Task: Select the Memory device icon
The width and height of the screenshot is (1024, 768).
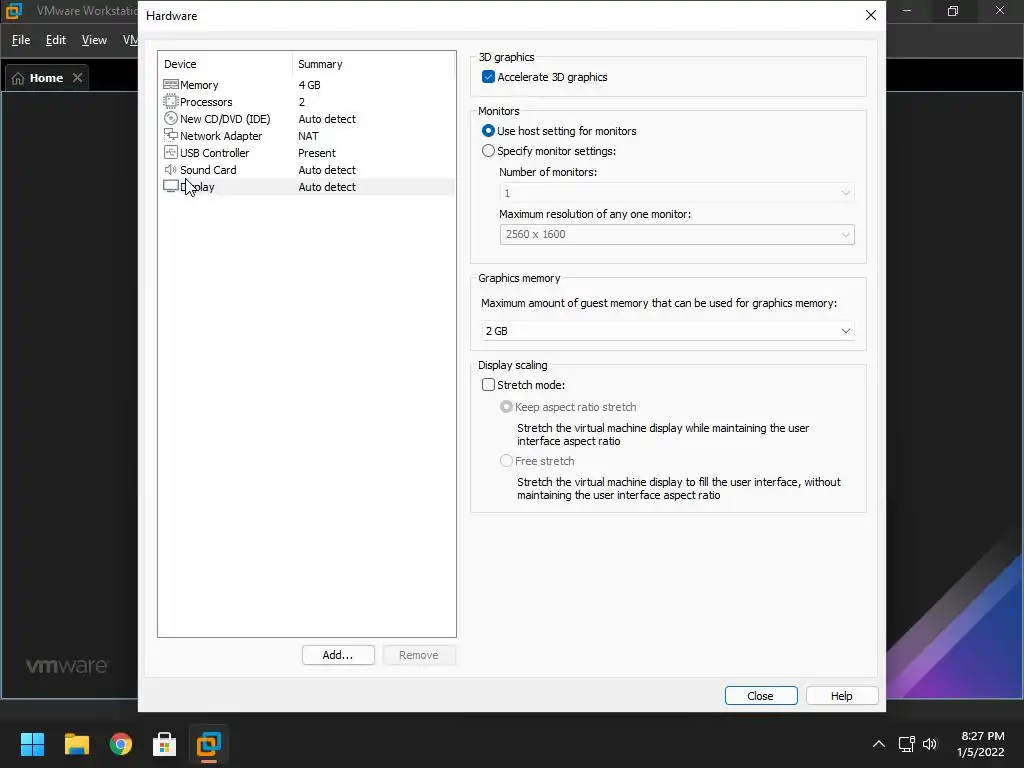Action: click(170, 84)
